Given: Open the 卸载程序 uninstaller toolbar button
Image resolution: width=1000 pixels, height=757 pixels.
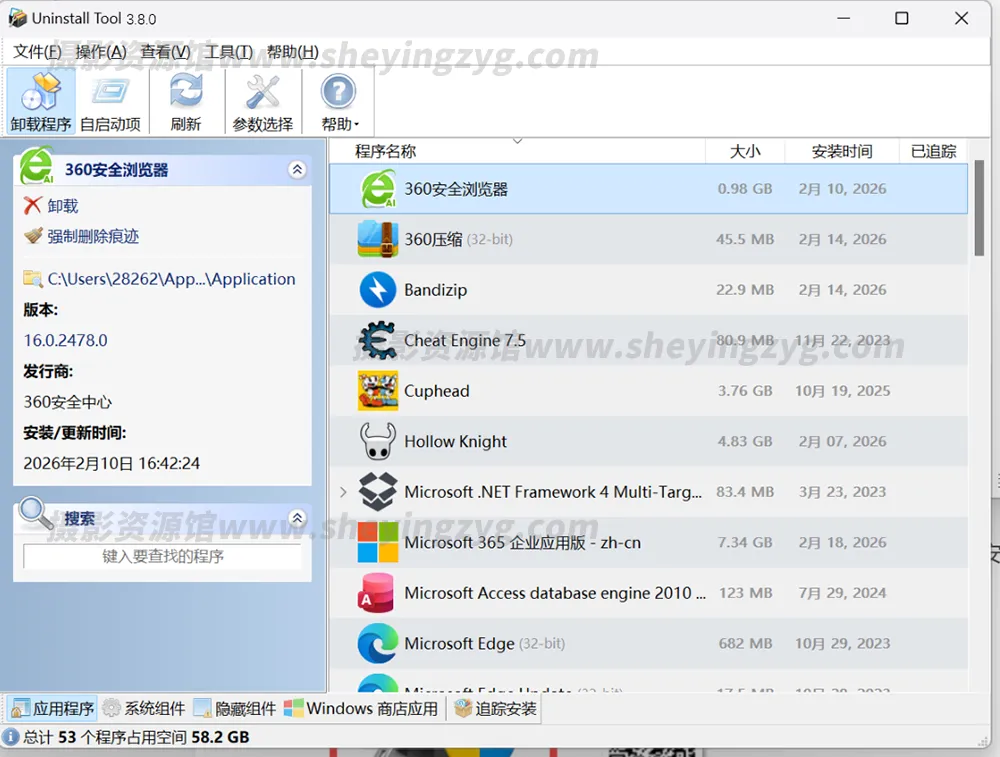Looking at the screenshot, I should point(41,101).
